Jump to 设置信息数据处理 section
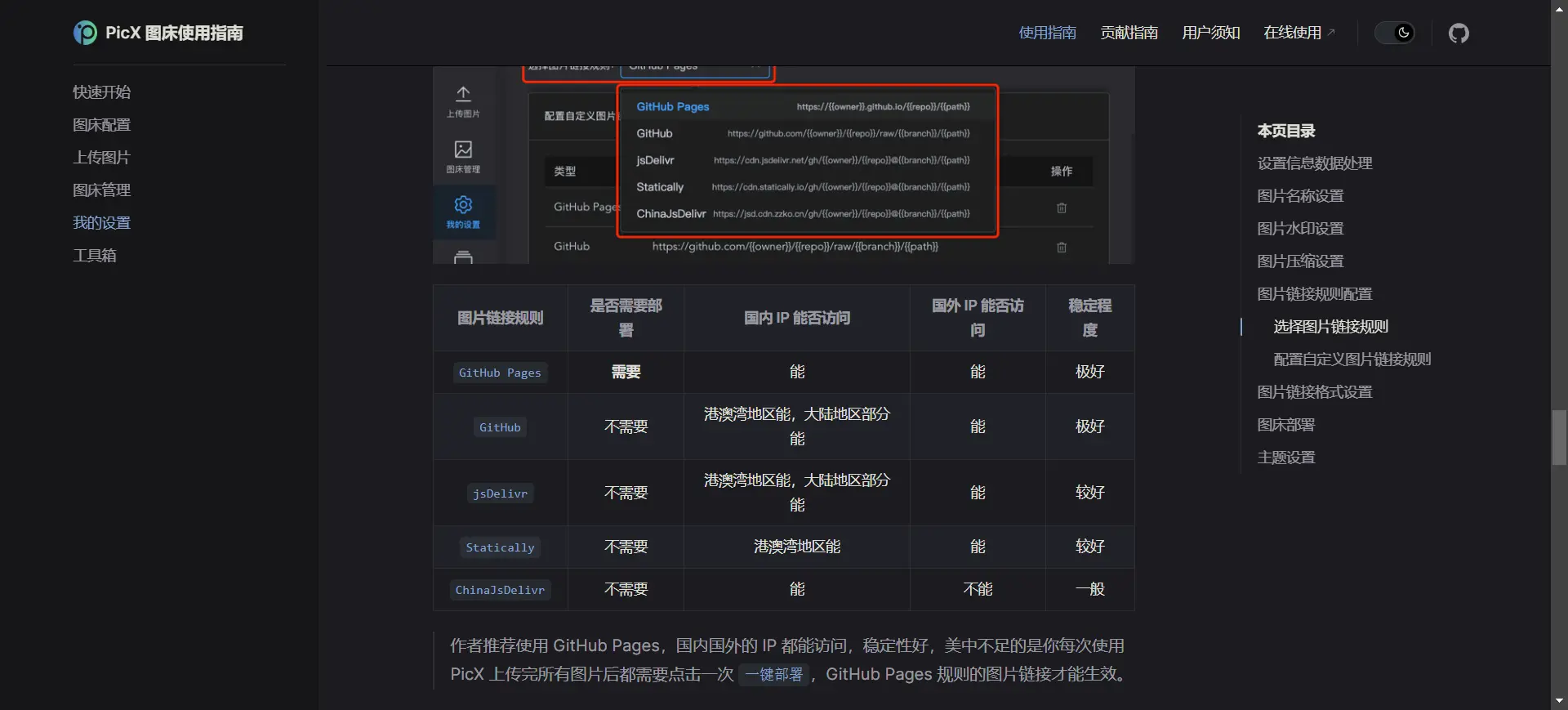This screenshot has width=1568, height=710. pos(1315,163)
